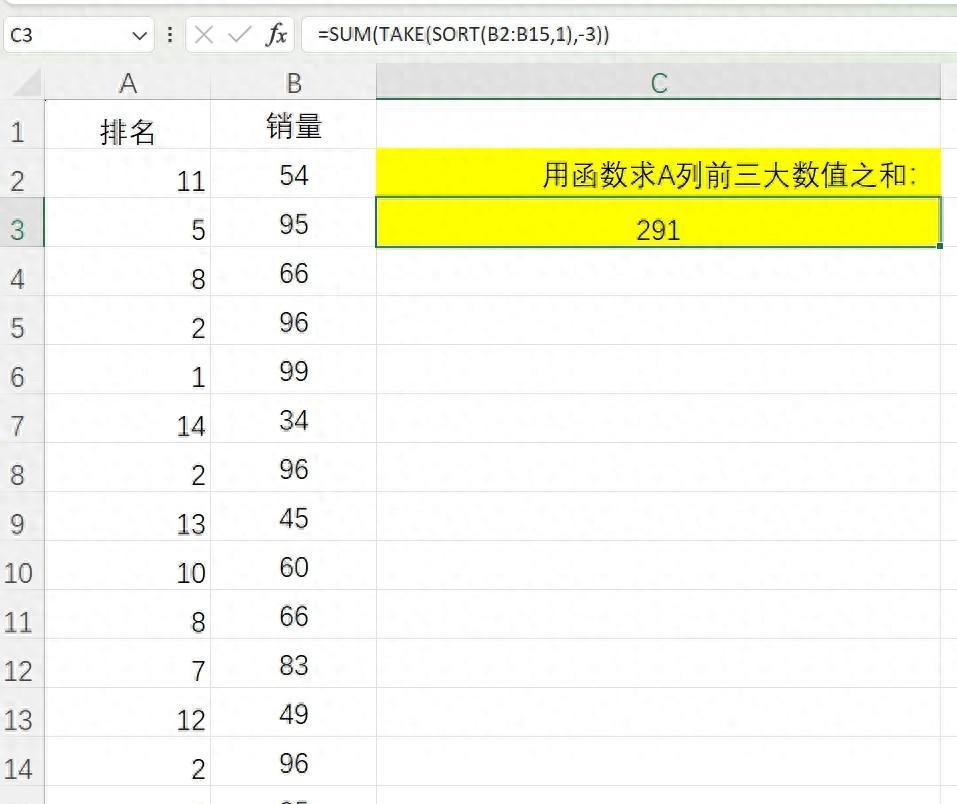Click cell B3 containing 95
Image resolution: width=957 pixels, height=804 pixels.
(294, 222)
